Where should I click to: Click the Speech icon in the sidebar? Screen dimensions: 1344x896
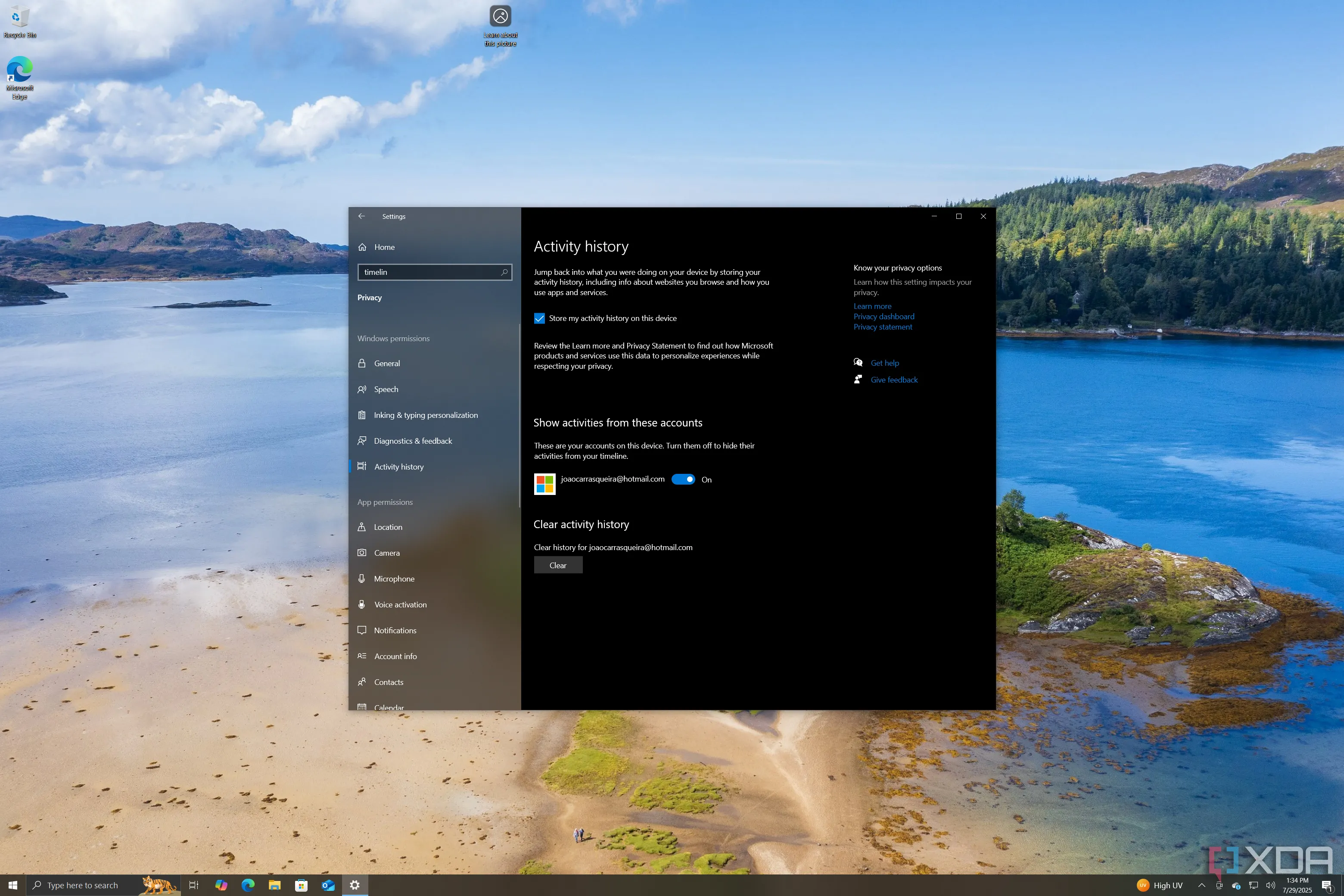362,389
